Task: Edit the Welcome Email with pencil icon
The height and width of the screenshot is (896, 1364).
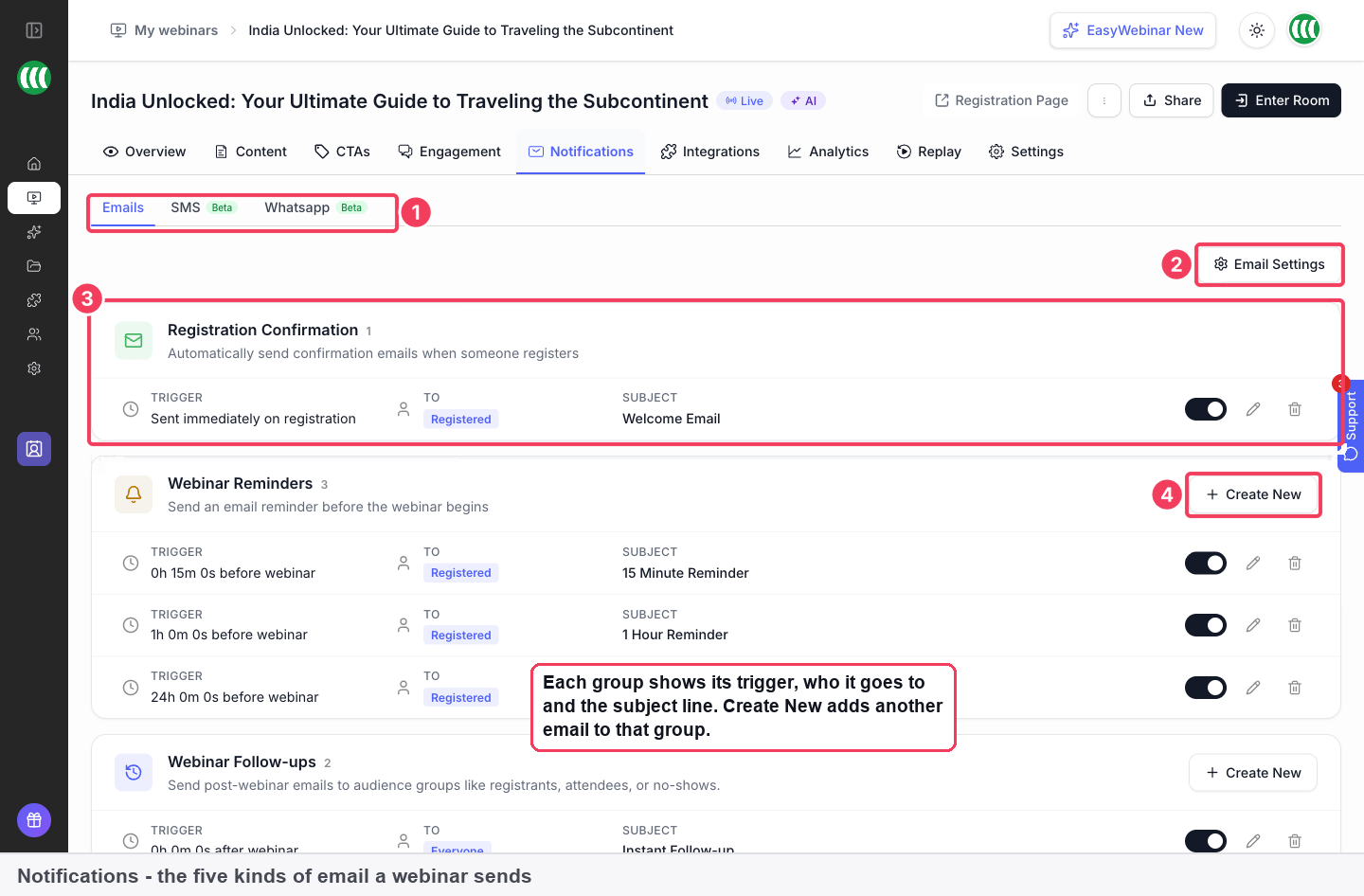Action: pos(1253,409)
